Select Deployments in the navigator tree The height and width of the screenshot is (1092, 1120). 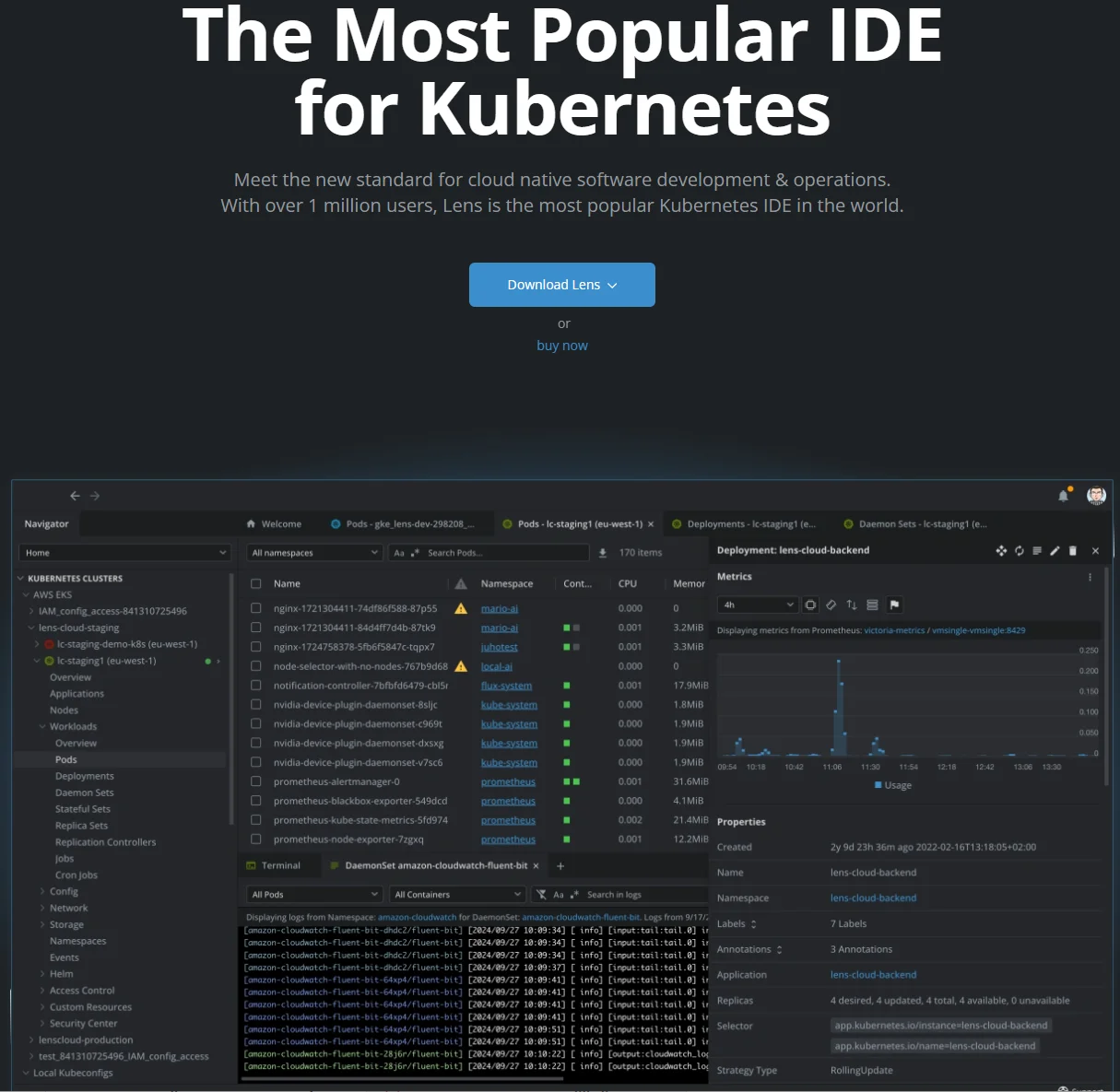point(85,777)
